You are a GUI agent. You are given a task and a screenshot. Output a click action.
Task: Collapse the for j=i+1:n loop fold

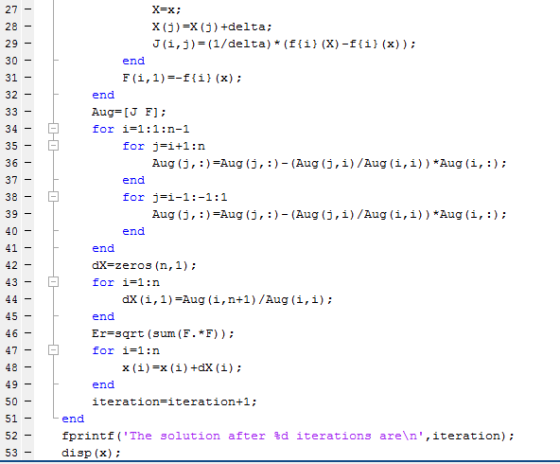[x=53, y=146]
